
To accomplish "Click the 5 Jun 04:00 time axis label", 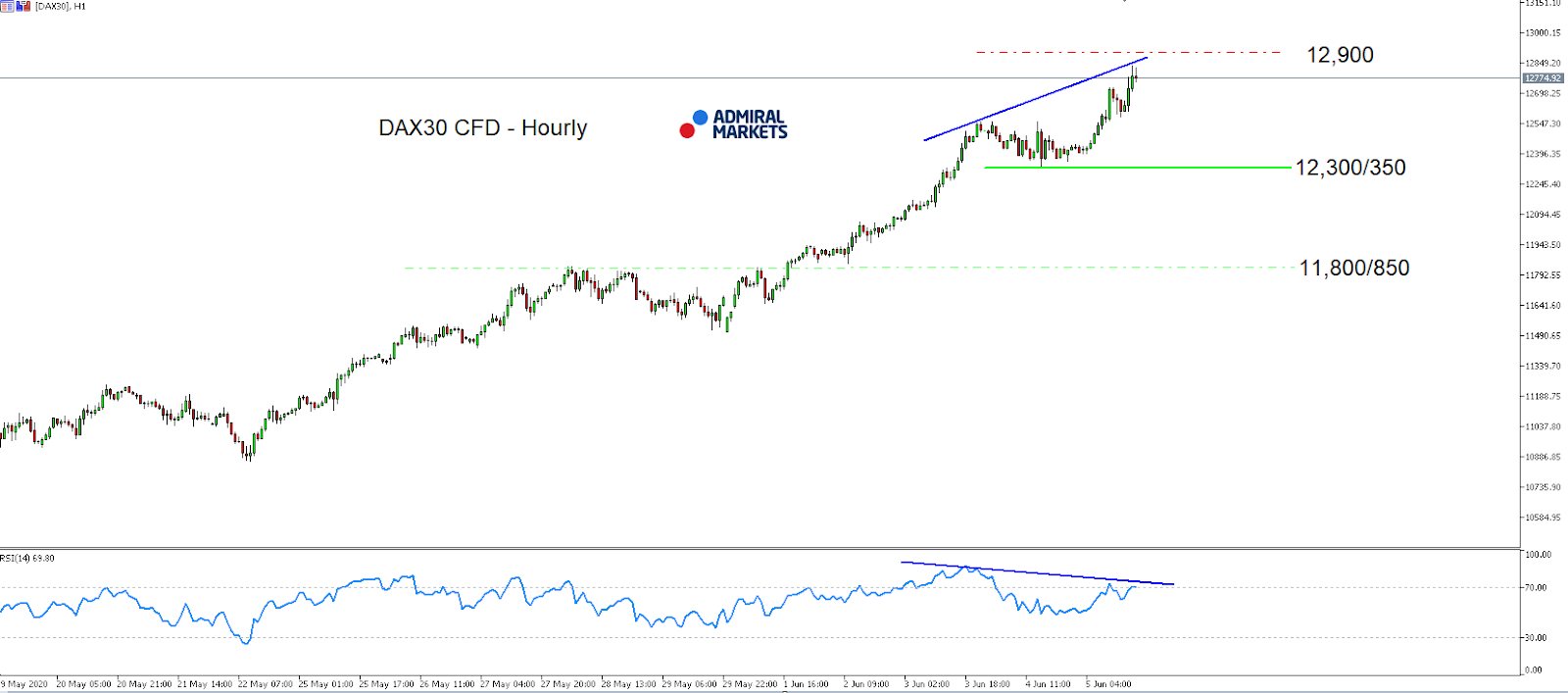I will [1108, 684].
